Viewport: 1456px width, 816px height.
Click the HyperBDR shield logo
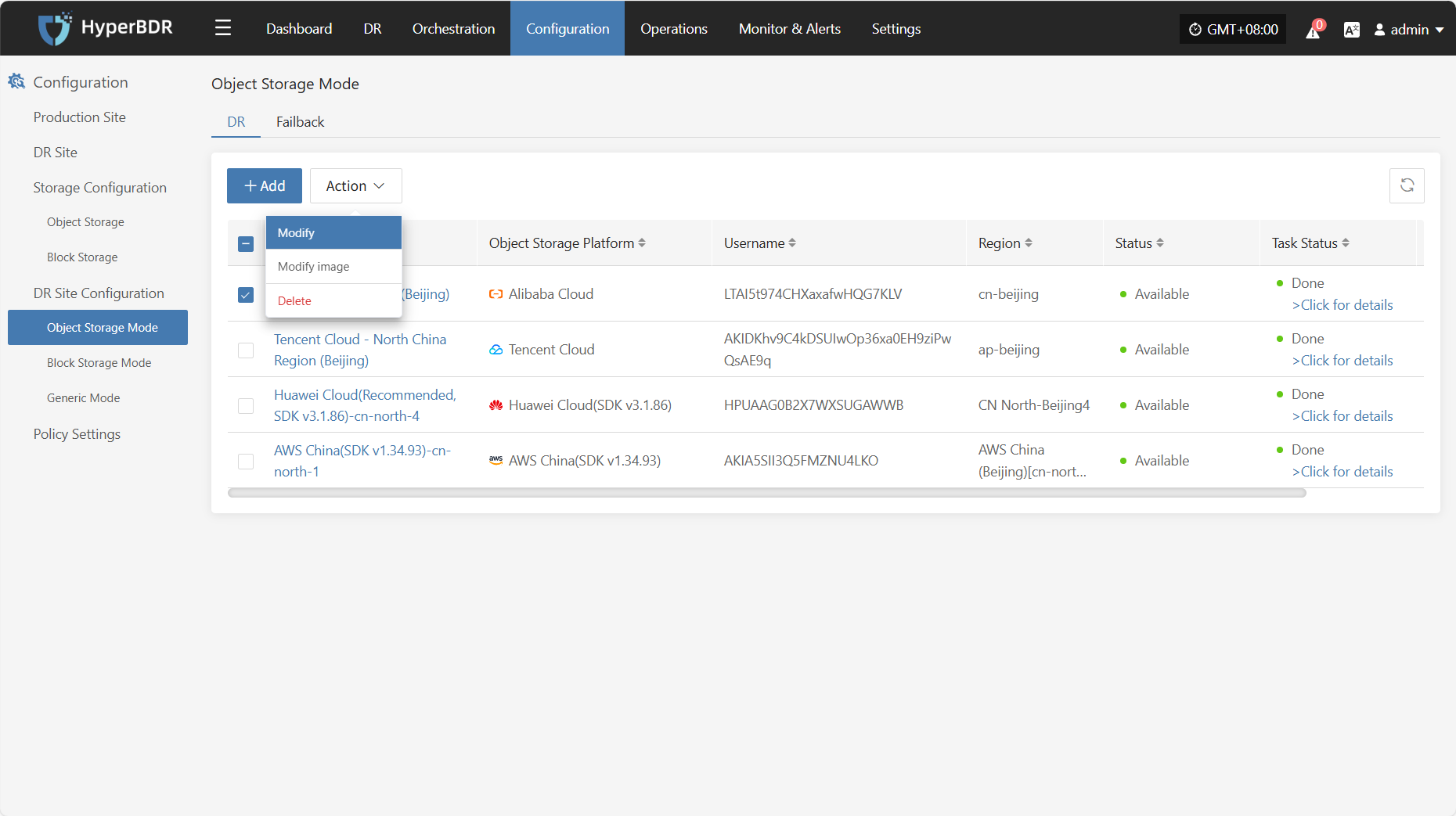coord(55,28)
